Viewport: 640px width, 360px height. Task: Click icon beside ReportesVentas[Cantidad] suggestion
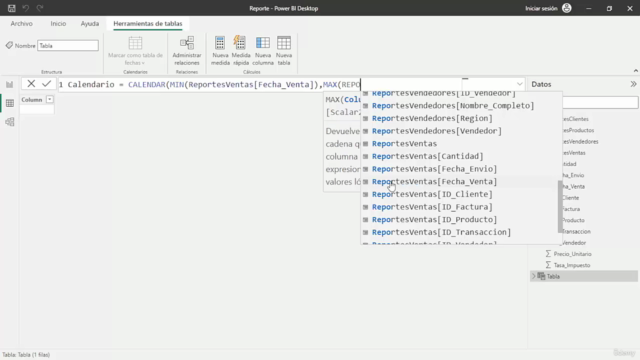[365, 156]
